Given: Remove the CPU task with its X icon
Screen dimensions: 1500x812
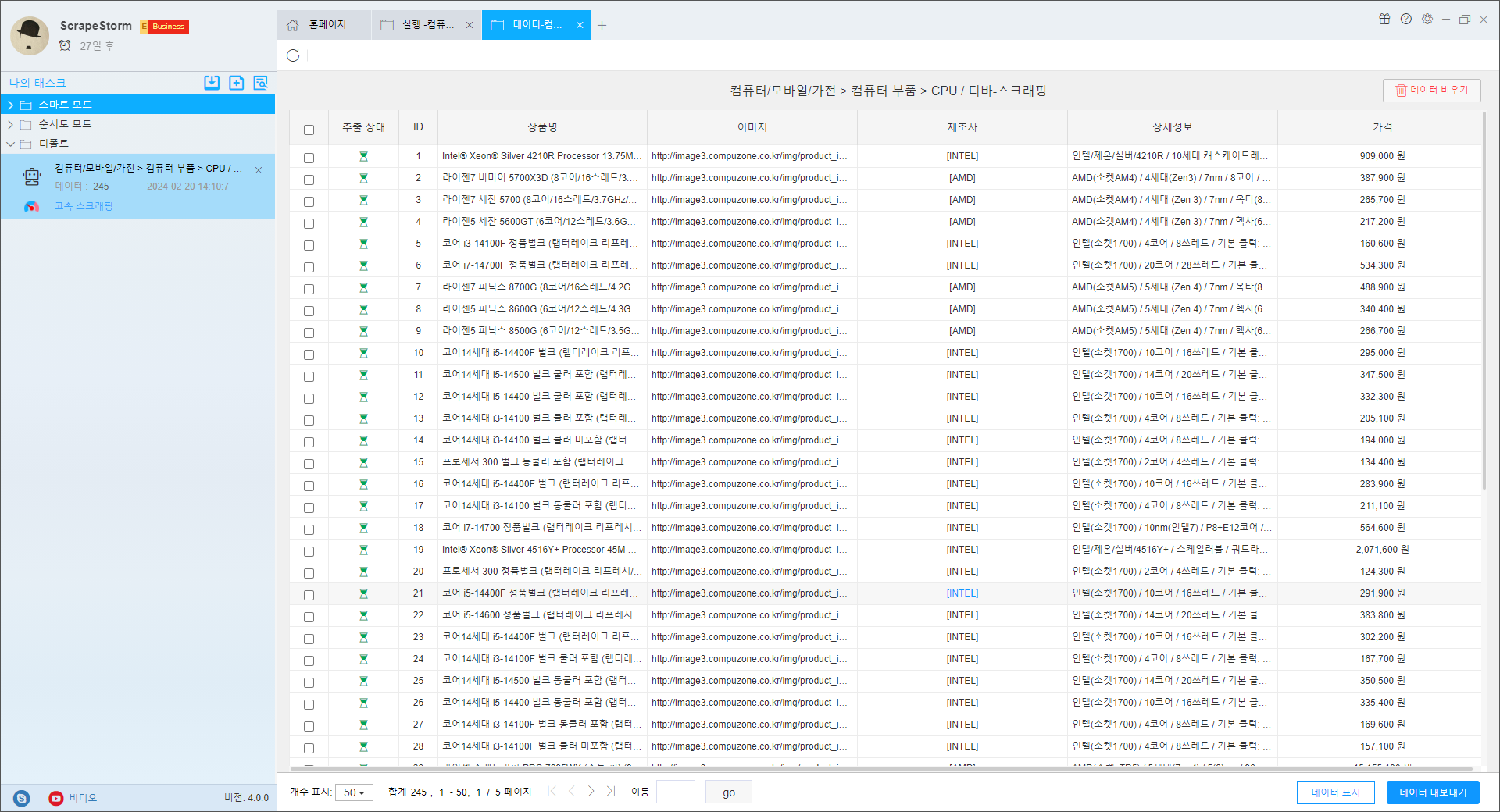Looking at the screenshot, I should [259, 169].
